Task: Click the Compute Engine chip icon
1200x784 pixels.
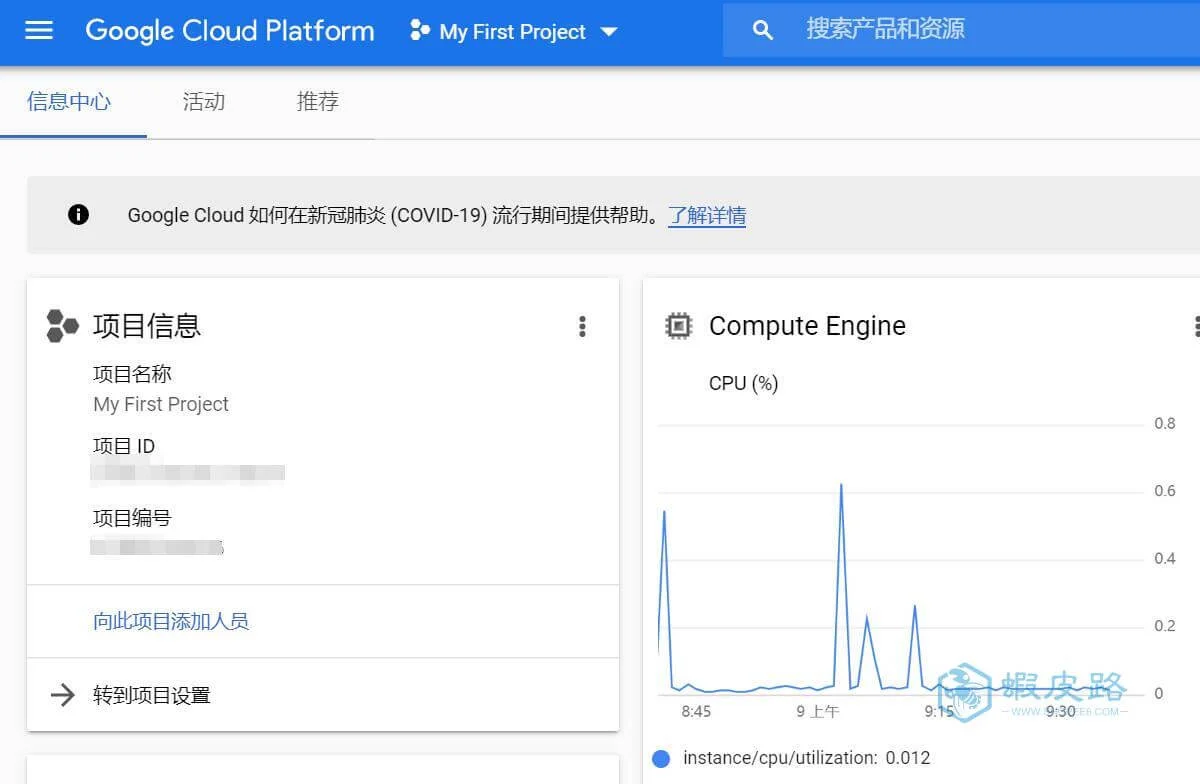Action: pos(679,326)
